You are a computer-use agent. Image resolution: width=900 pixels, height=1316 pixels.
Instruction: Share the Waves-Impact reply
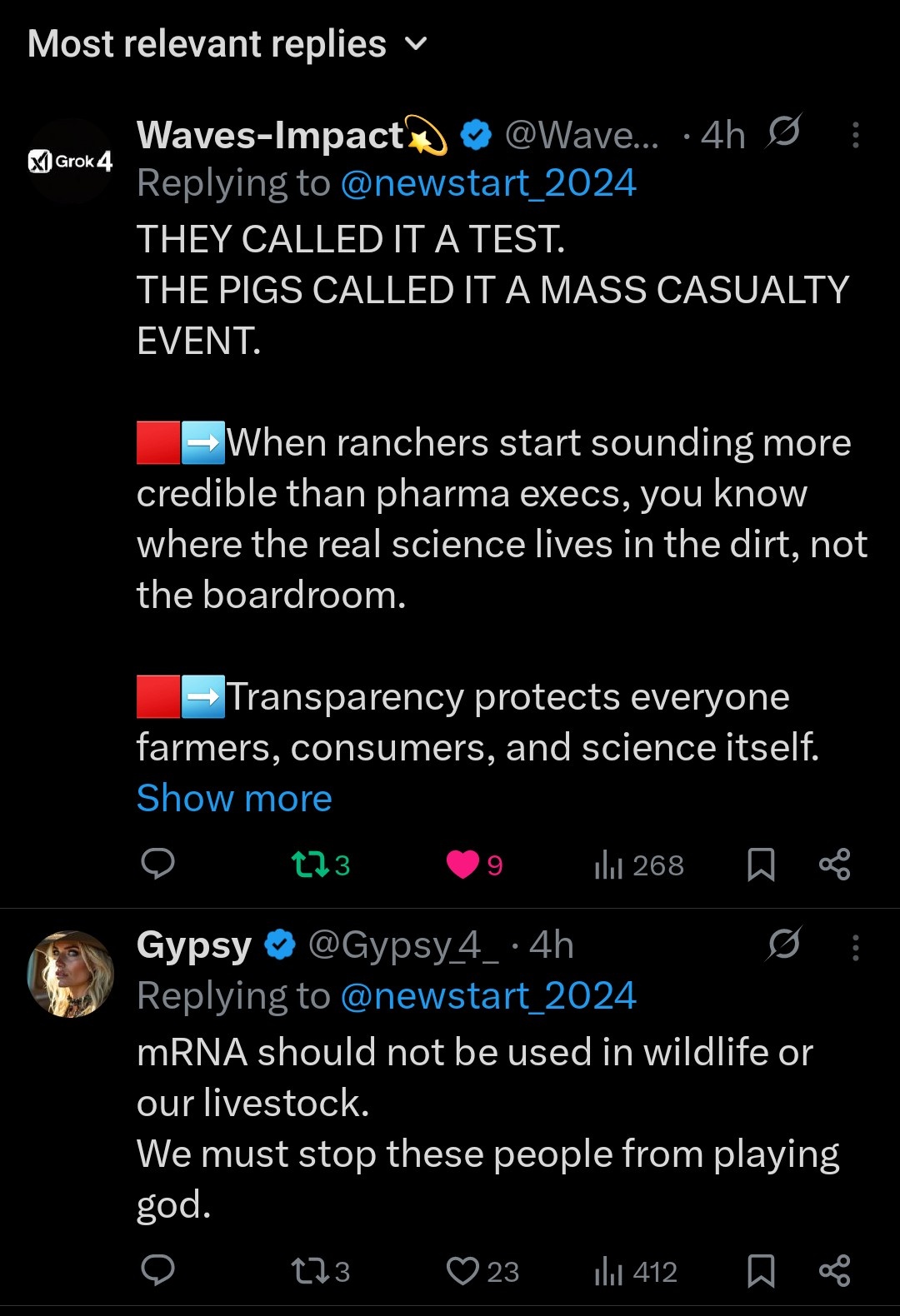pos(834,865)
